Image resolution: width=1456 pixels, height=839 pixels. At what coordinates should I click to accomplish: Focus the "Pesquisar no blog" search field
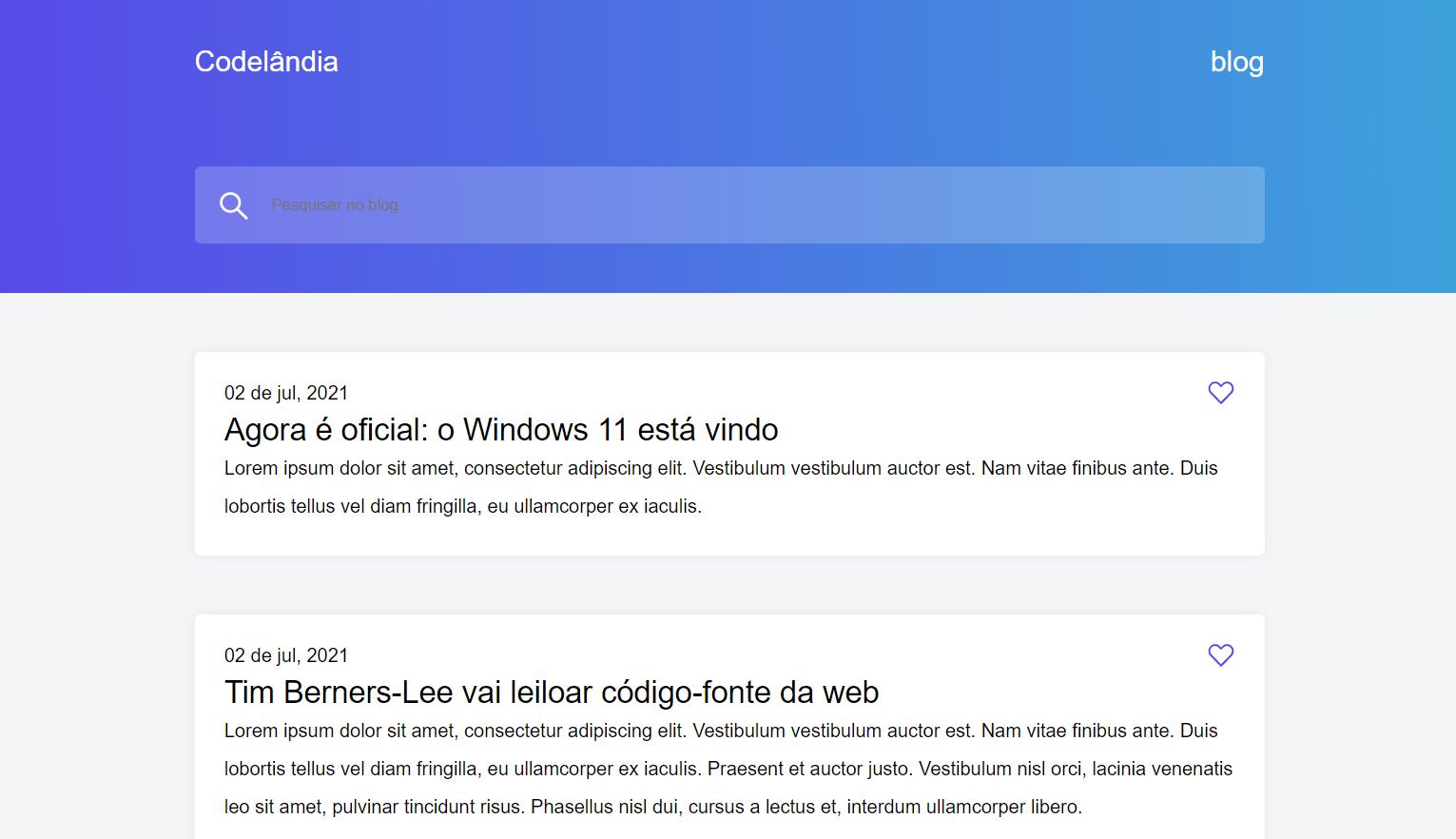(x=666, y=205)
